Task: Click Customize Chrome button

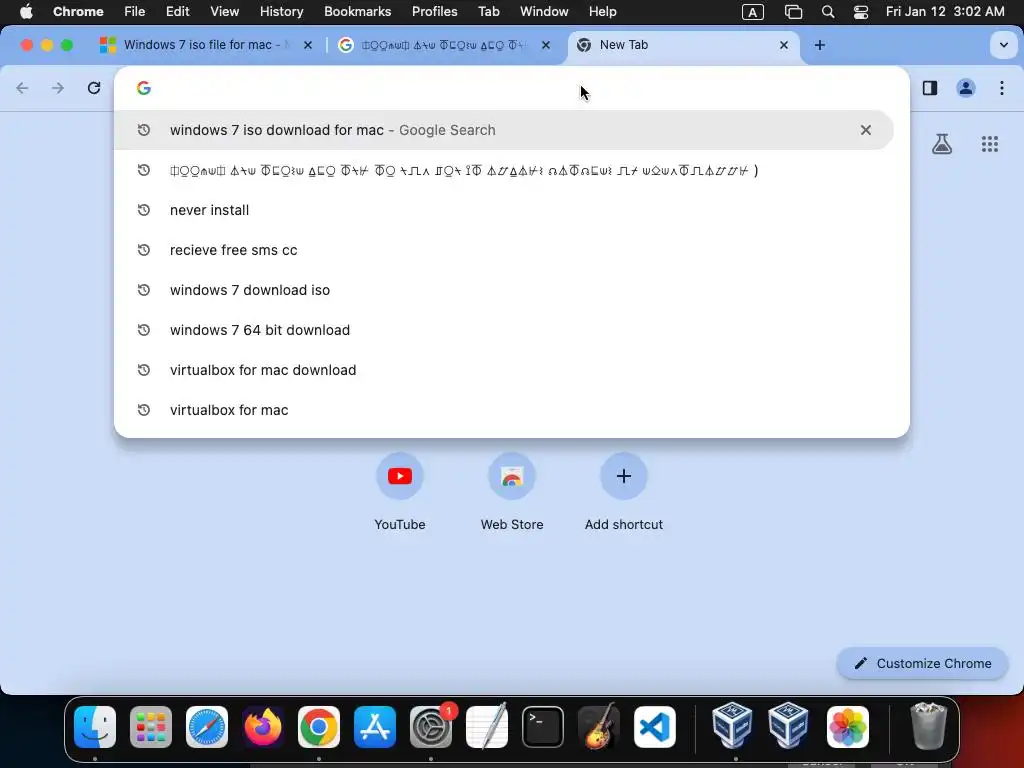Action: pyautogui.click(x=923, y=664)
